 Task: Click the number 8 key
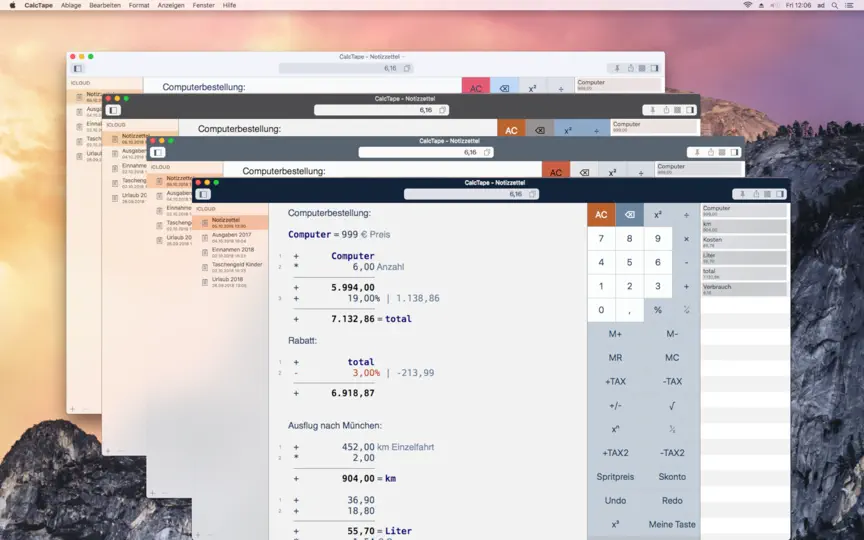pyautogui.click(x=629, y=239)
